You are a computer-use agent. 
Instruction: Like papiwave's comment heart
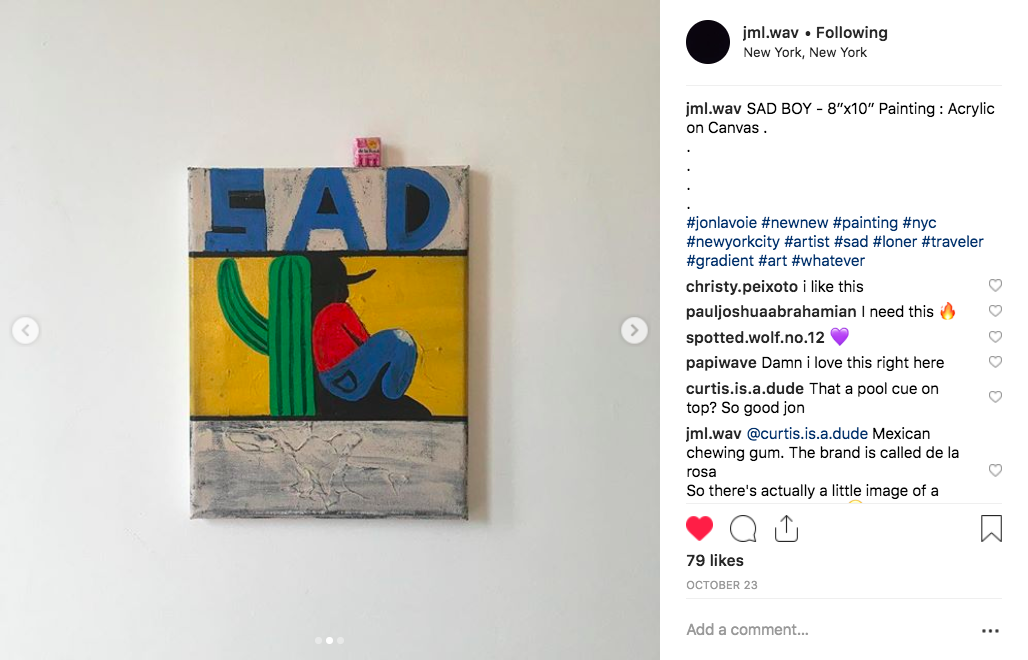tap(995, 362)
